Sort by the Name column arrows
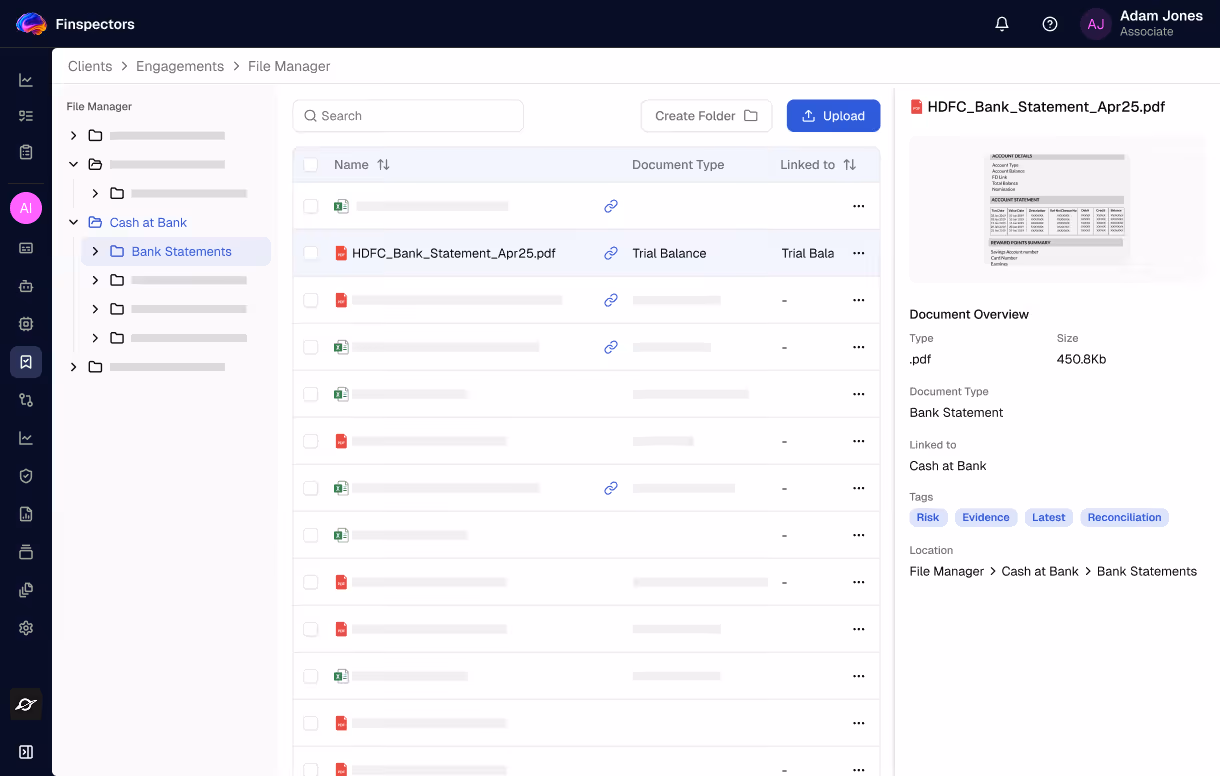Screen dimensions: 1220x776 coord(383,164)
